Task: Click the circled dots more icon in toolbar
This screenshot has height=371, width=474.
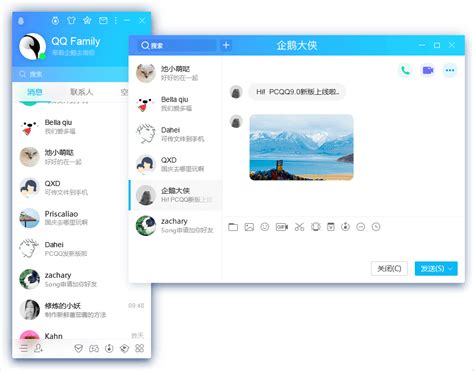Action: [x=361, y=227]
